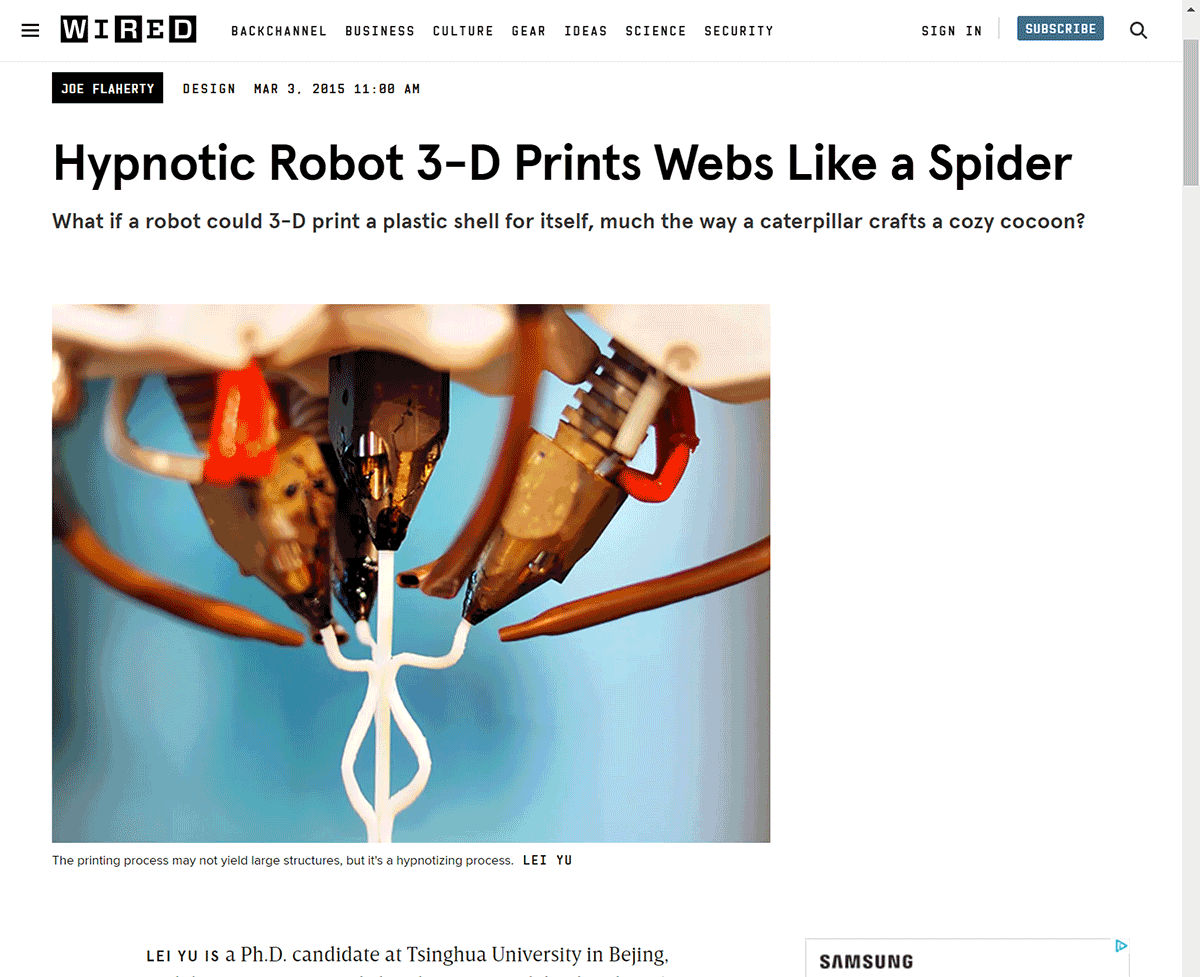Click the WIRED logo

128,30
